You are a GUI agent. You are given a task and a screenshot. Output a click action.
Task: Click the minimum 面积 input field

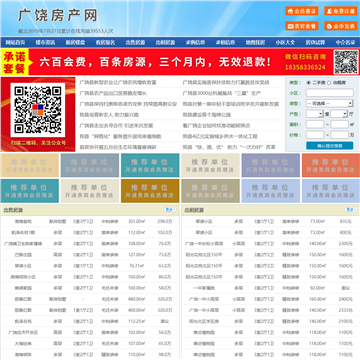(315, 125)
